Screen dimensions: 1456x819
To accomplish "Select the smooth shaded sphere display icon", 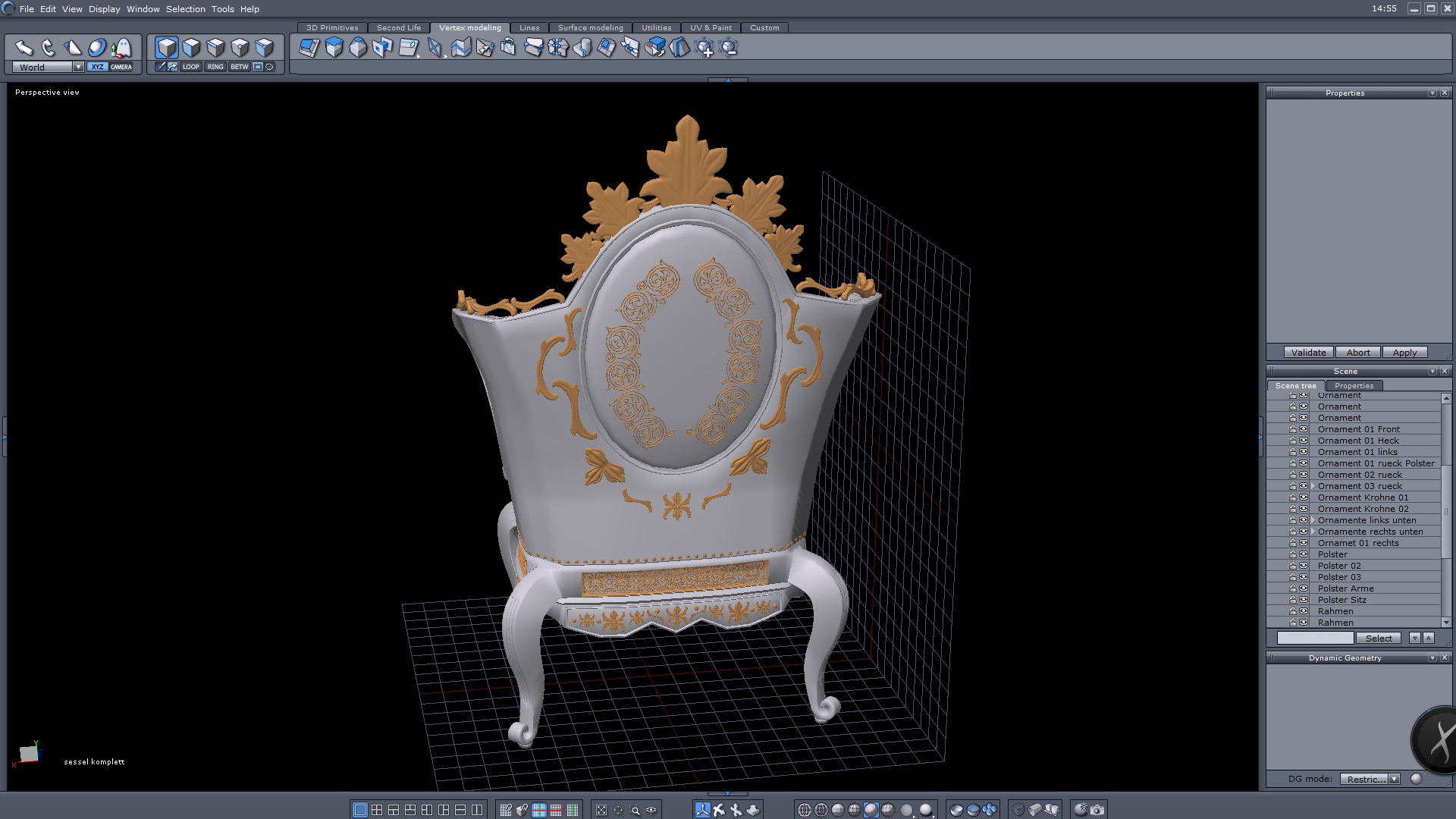I will [871, 810].
